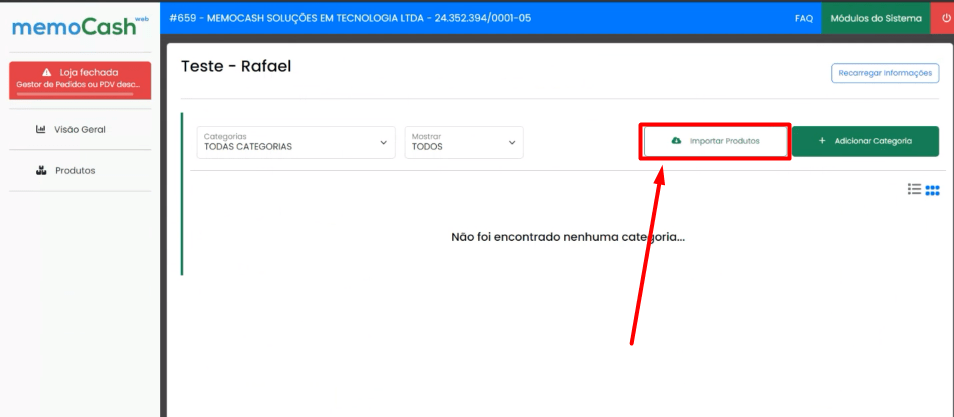Click the cloud upload icon
Screen dimensions: 954x417
[x=676, y=141]
